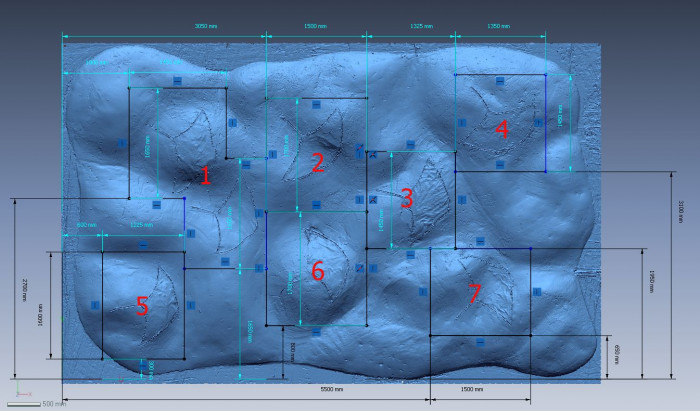The height and width of the screenshot is (411, 700).
Task: Select the 1325 mm dimension at the top
Action: pyautogui.click(x=420, y=26)
